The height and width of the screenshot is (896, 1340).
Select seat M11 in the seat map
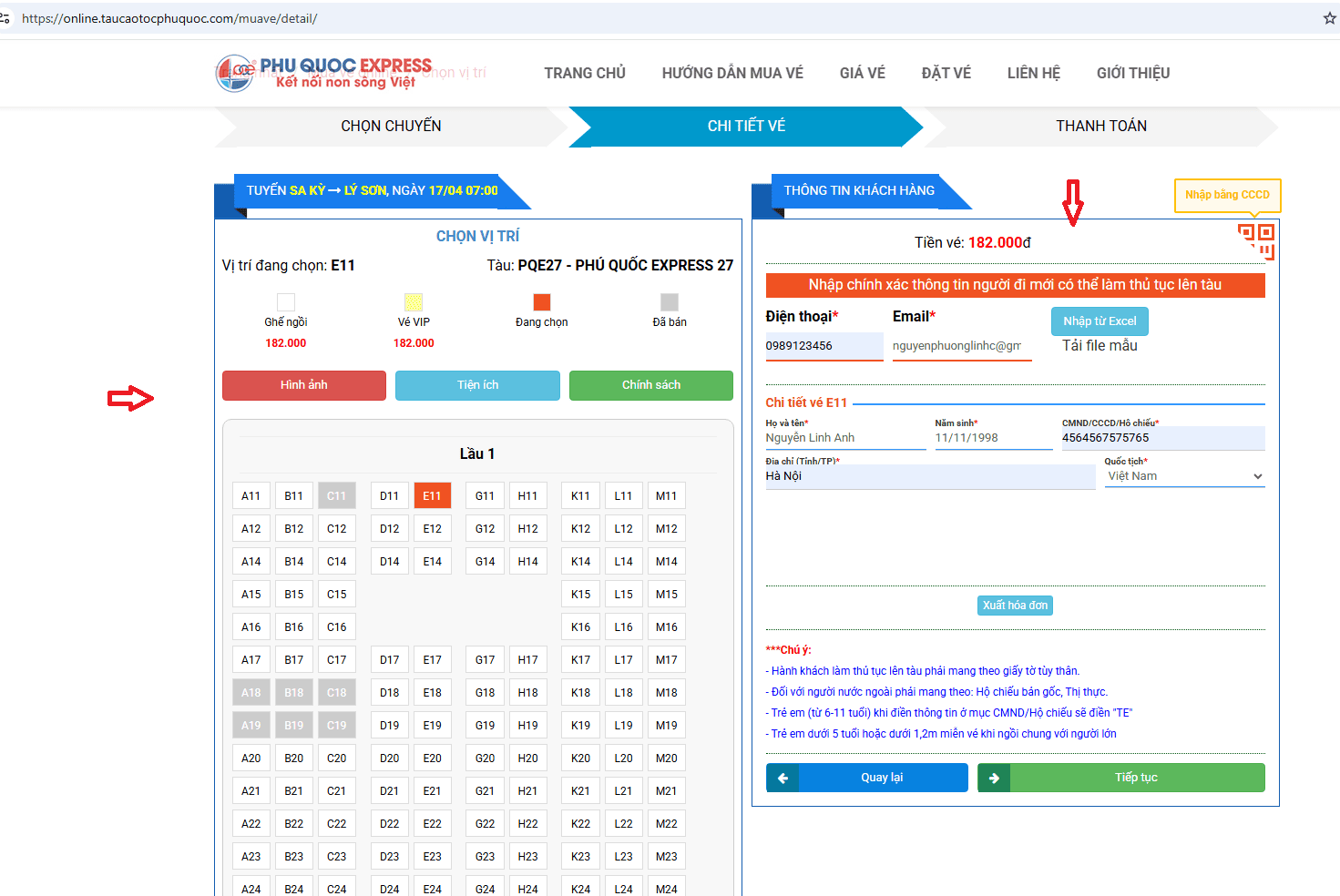click(x=666, y=496)
